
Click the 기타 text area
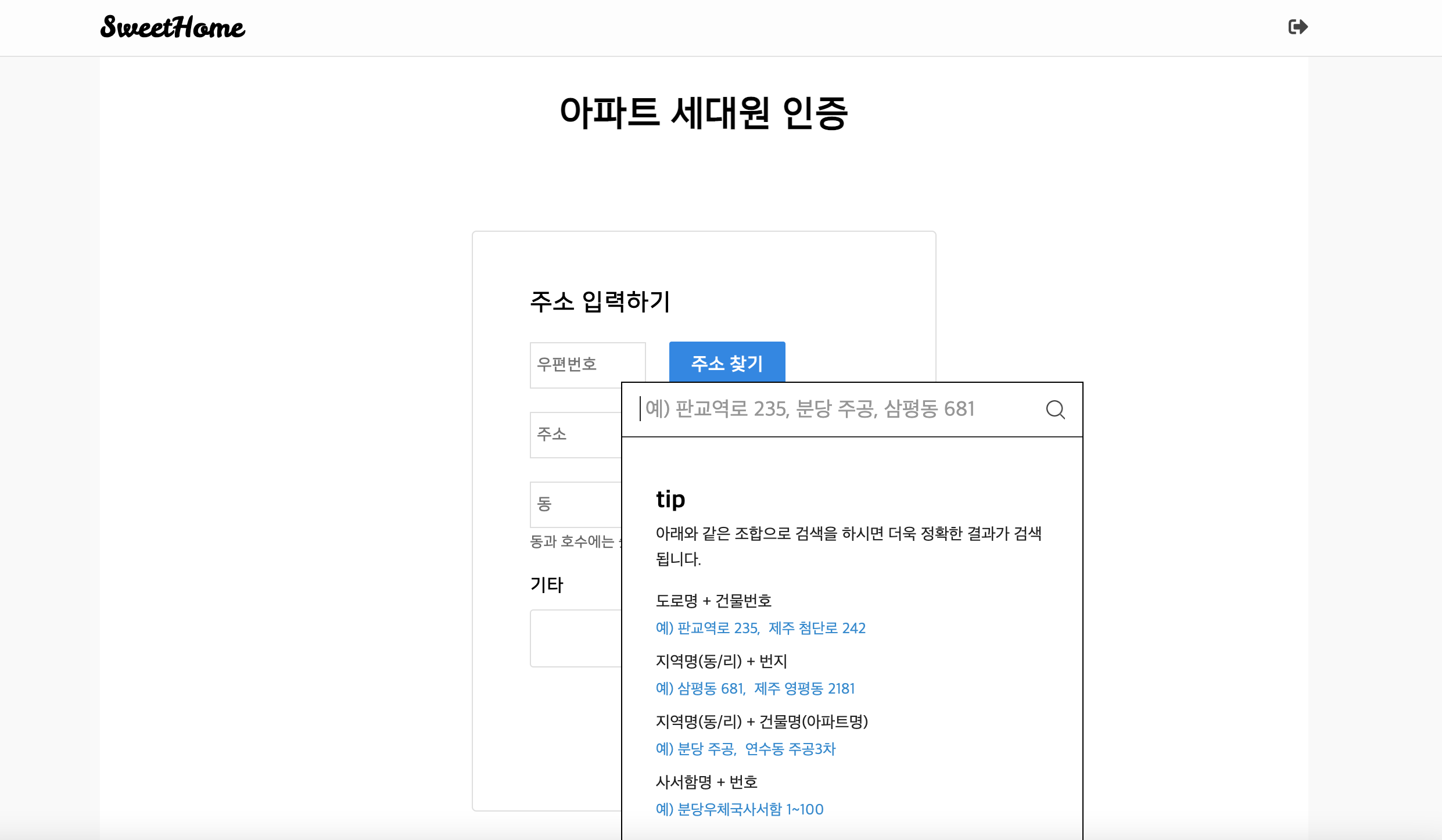coord(575,638)
